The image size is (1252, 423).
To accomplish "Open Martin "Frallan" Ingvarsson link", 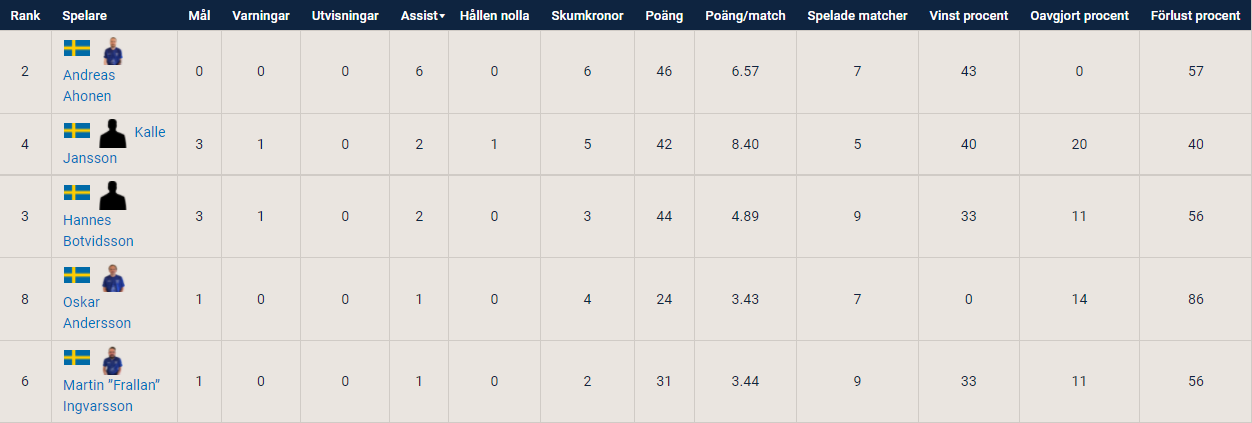I will point(112,396).
